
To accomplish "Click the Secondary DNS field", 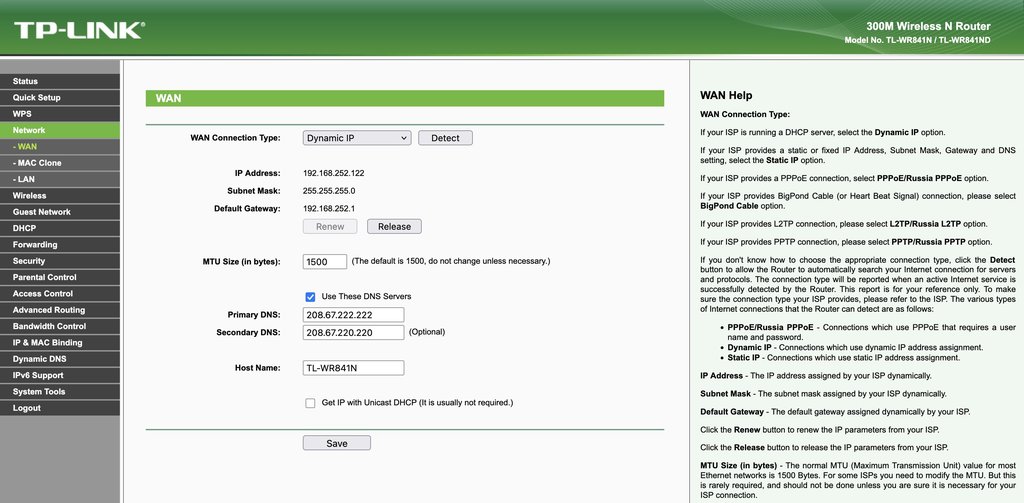I will tap(353, 333).
